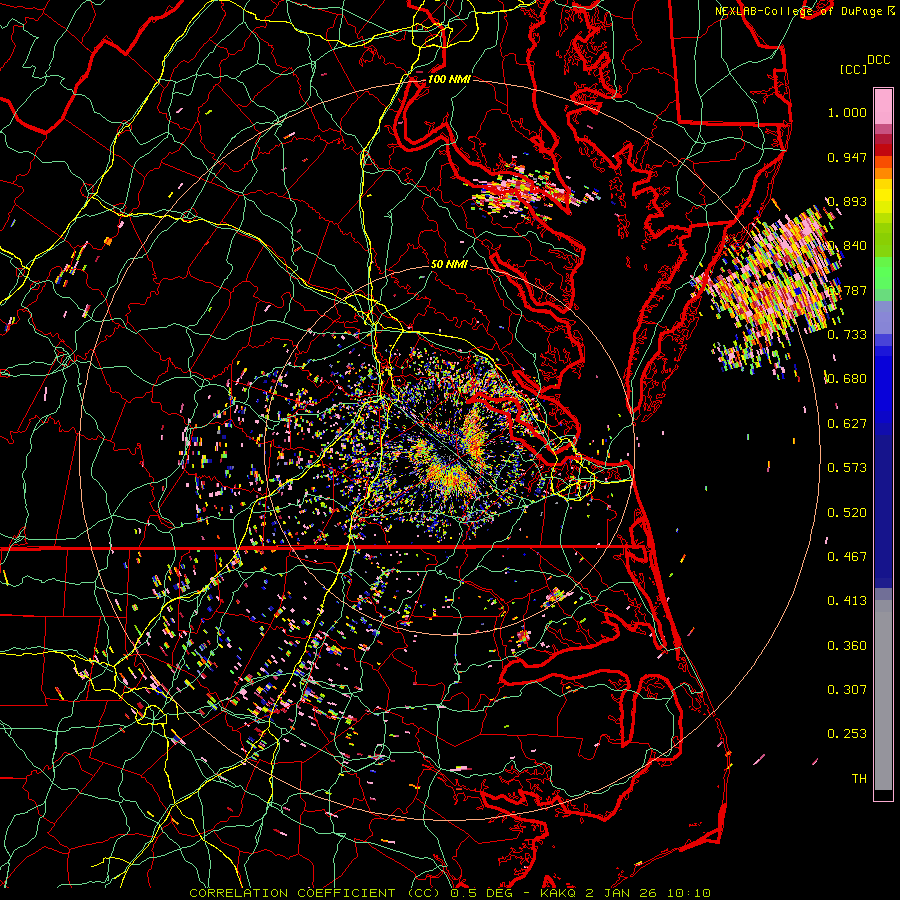The image size is (900, 900).
Task: Click the 0.360 legend value
Action: coord(847,646)
